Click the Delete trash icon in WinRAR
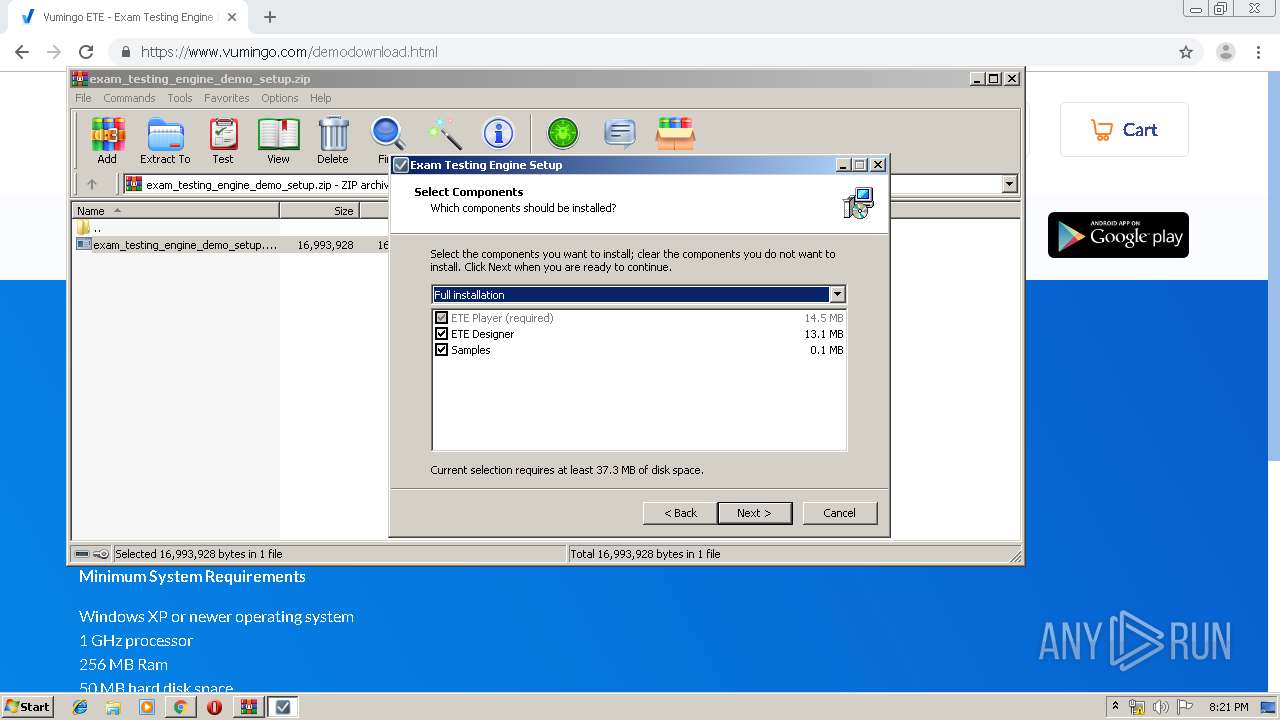The image size is (1280, 720). 333,134
